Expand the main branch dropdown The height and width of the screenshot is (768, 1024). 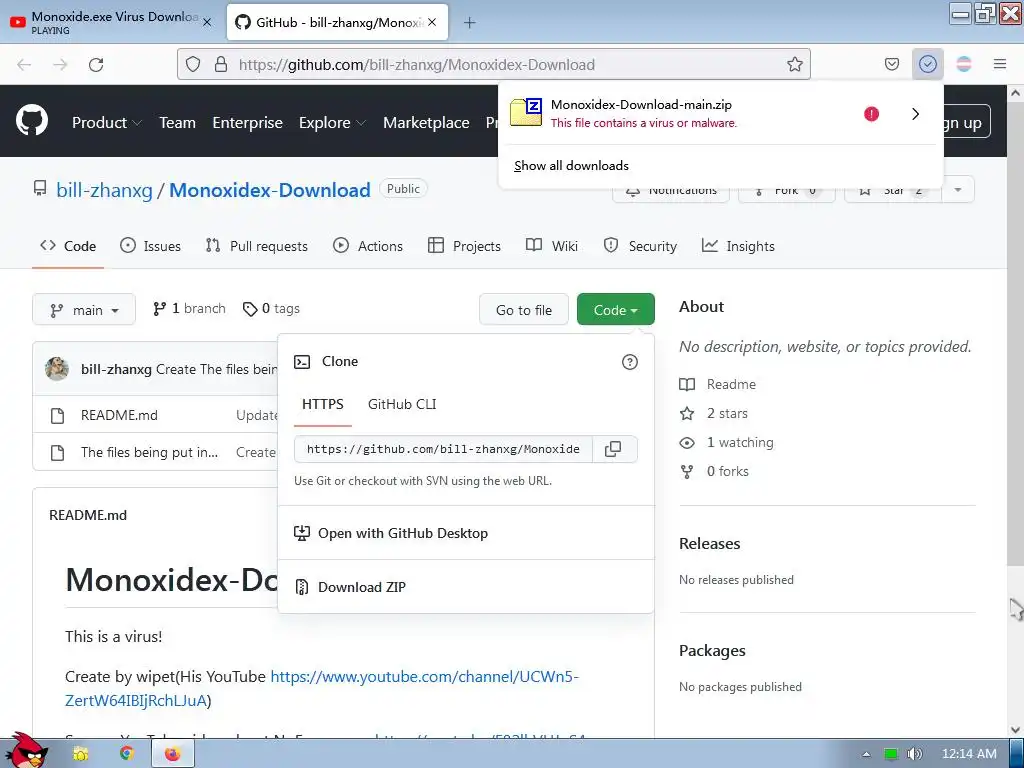pyautogui.click(x=84, y=310)
